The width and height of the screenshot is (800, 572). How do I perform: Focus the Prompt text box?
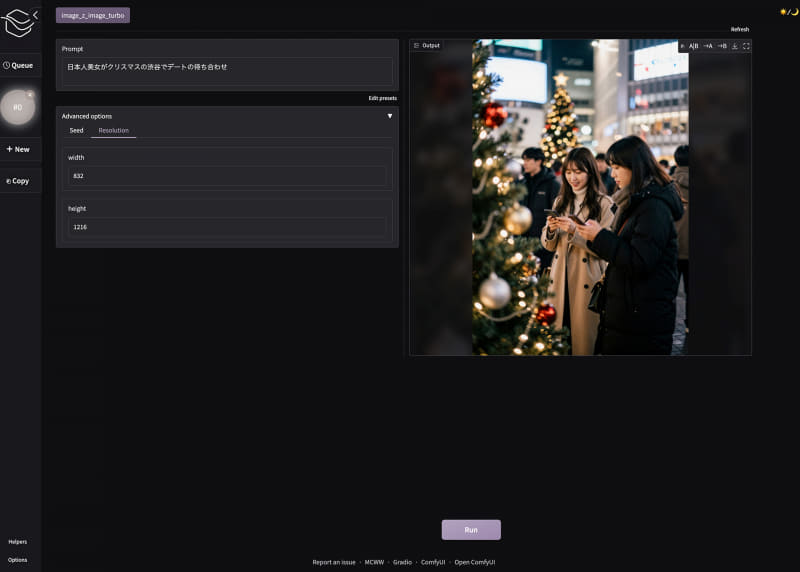click(x=227, y=70)
